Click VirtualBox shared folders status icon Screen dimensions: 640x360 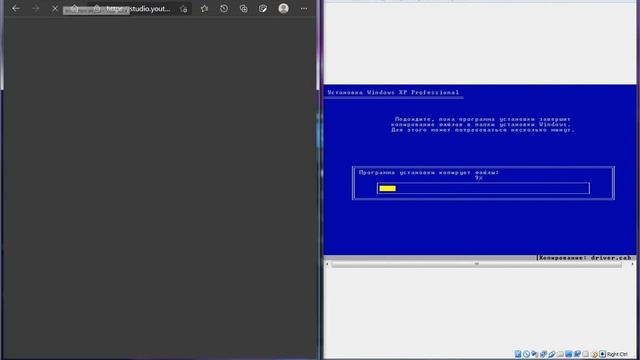(x=560, y=354)
